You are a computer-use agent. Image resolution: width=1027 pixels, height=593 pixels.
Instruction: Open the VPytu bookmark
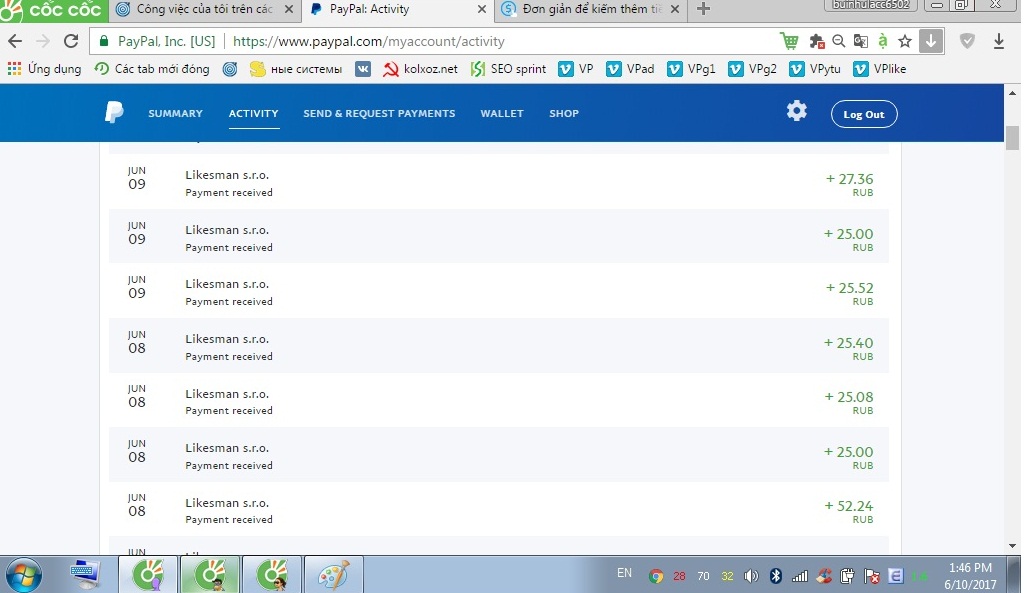(x=815, y=69)
